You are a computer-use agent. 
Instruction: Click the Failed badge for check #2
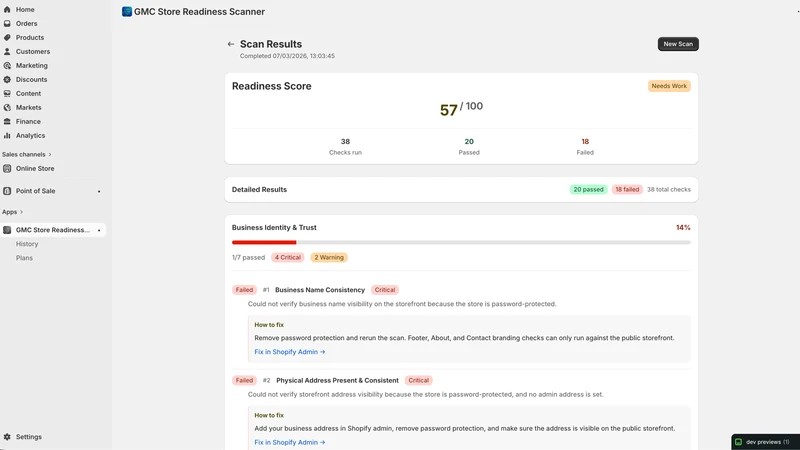244,381
